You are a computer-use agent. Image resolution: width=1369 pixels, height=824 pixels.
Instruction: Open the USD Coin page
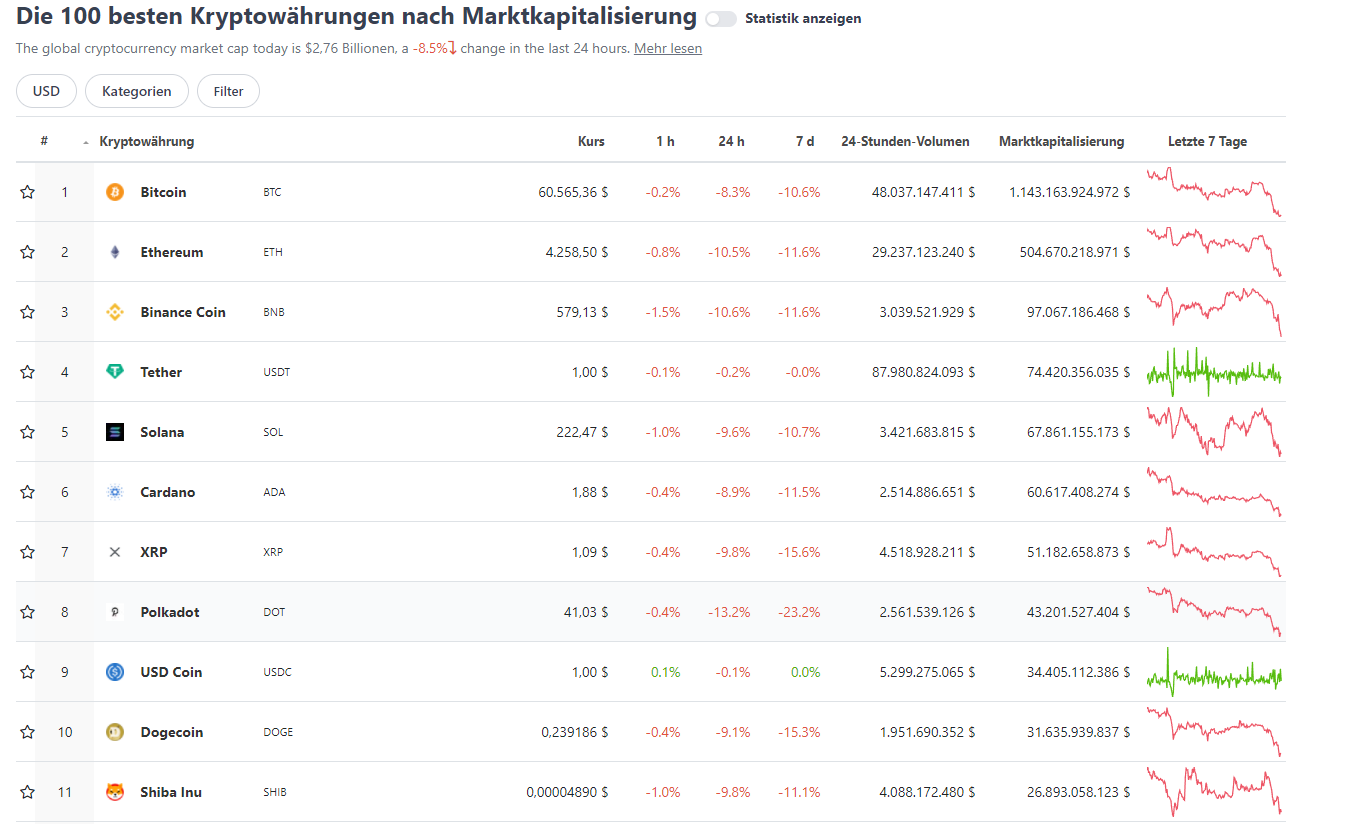(x=171, y=672)
